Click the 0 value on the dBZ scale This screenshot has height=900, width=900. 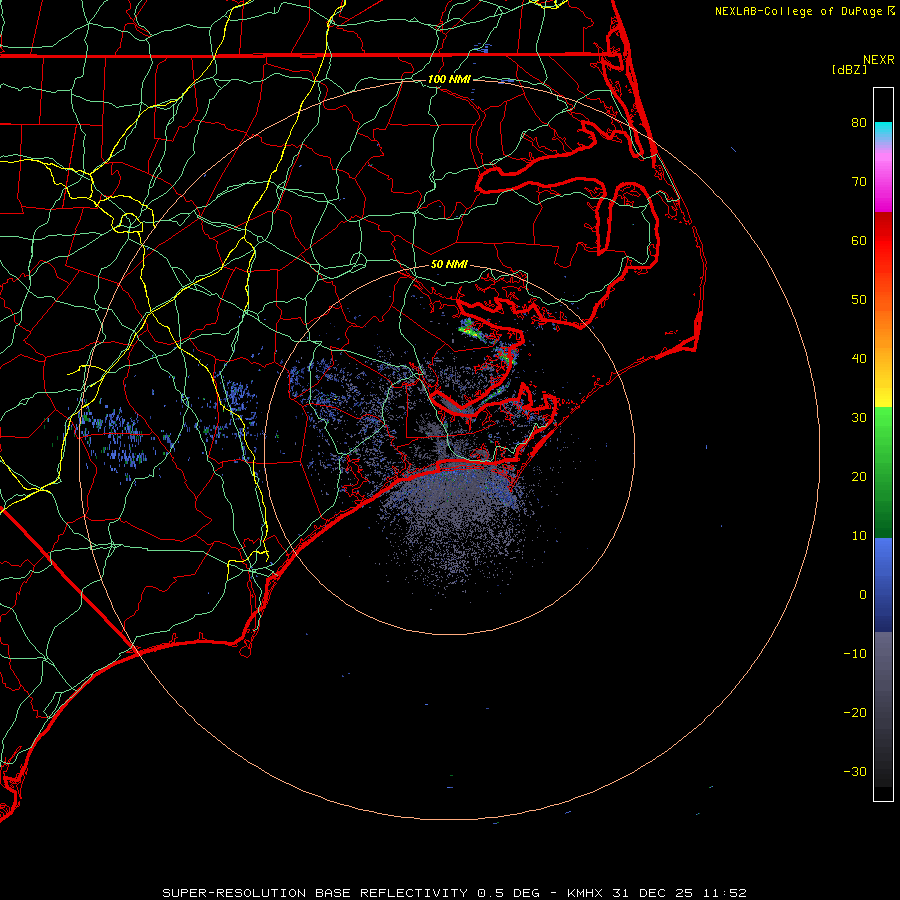(863, 595)
